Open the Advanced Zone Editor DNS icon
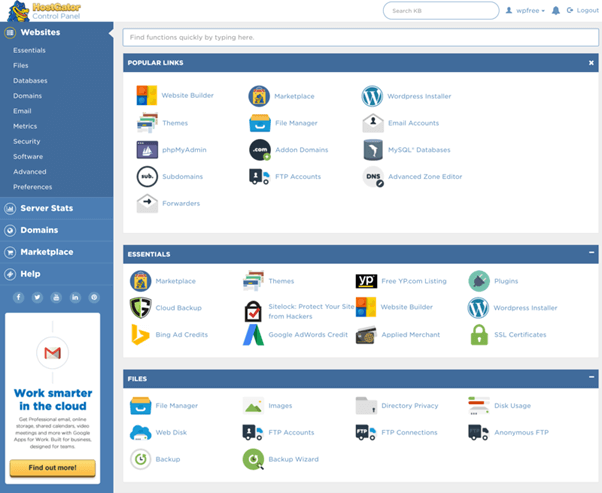The height and width of the screenshot is (493, 602). 373,177
